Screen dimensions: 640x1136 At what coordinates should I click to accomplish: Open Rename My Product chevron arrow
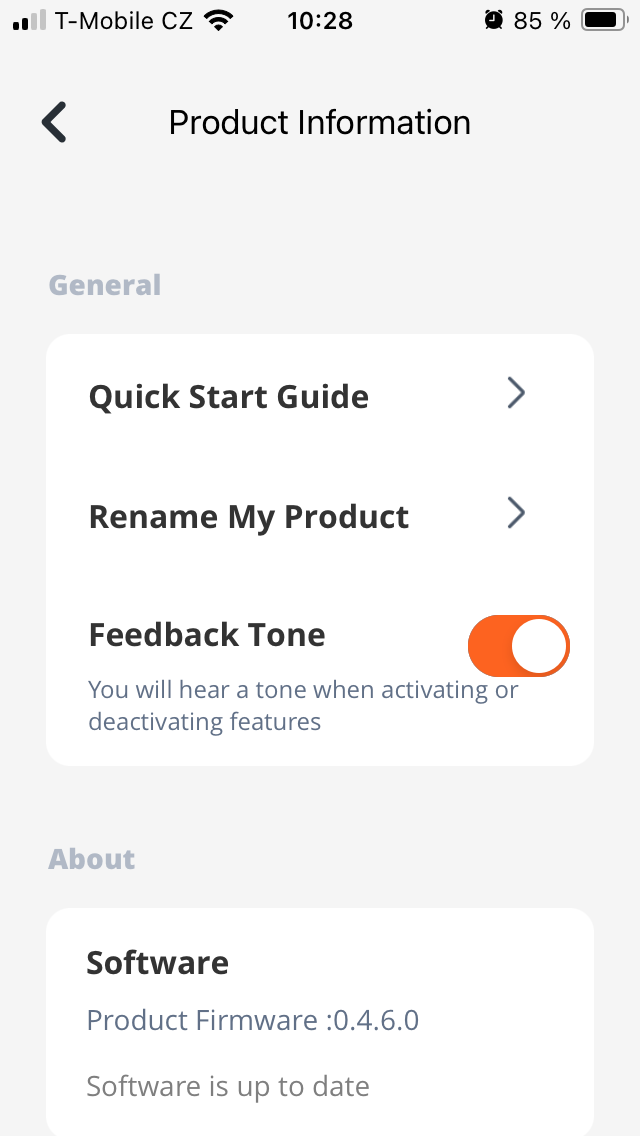[x=516, y=514]
